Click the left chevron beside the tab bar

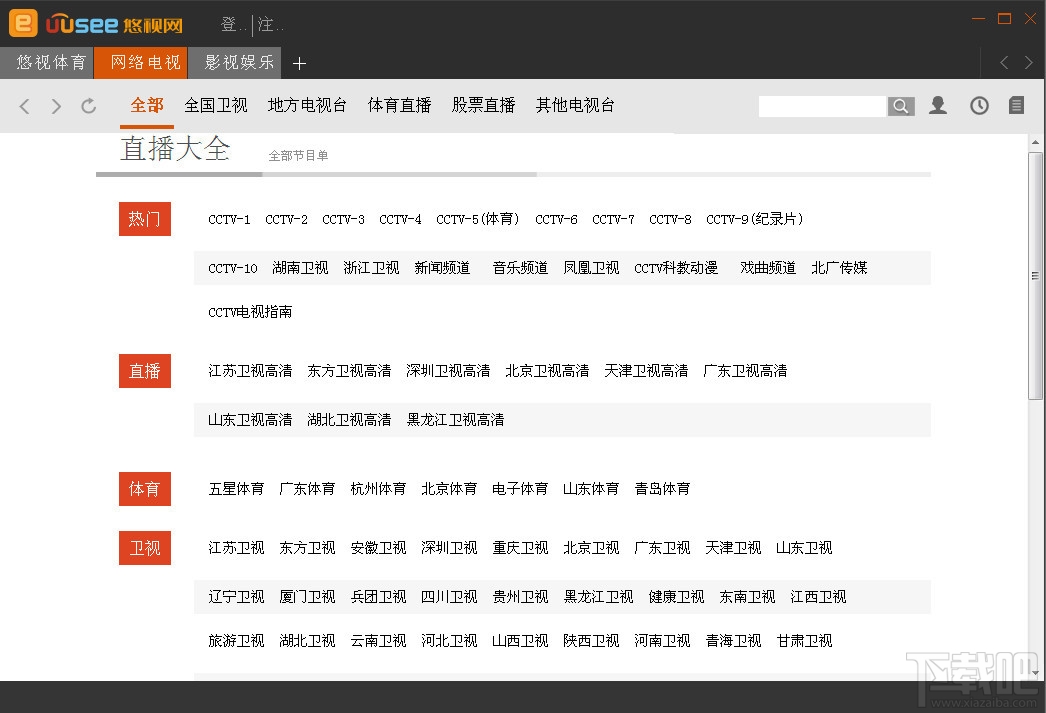click(1003, 62)
